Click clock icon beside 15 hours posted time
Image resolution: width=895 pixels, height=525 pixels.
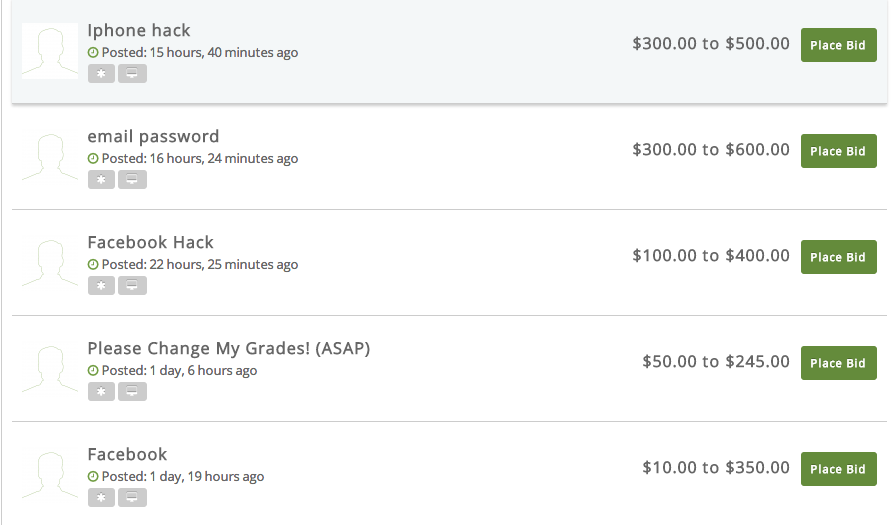click(x=93, y=52)
